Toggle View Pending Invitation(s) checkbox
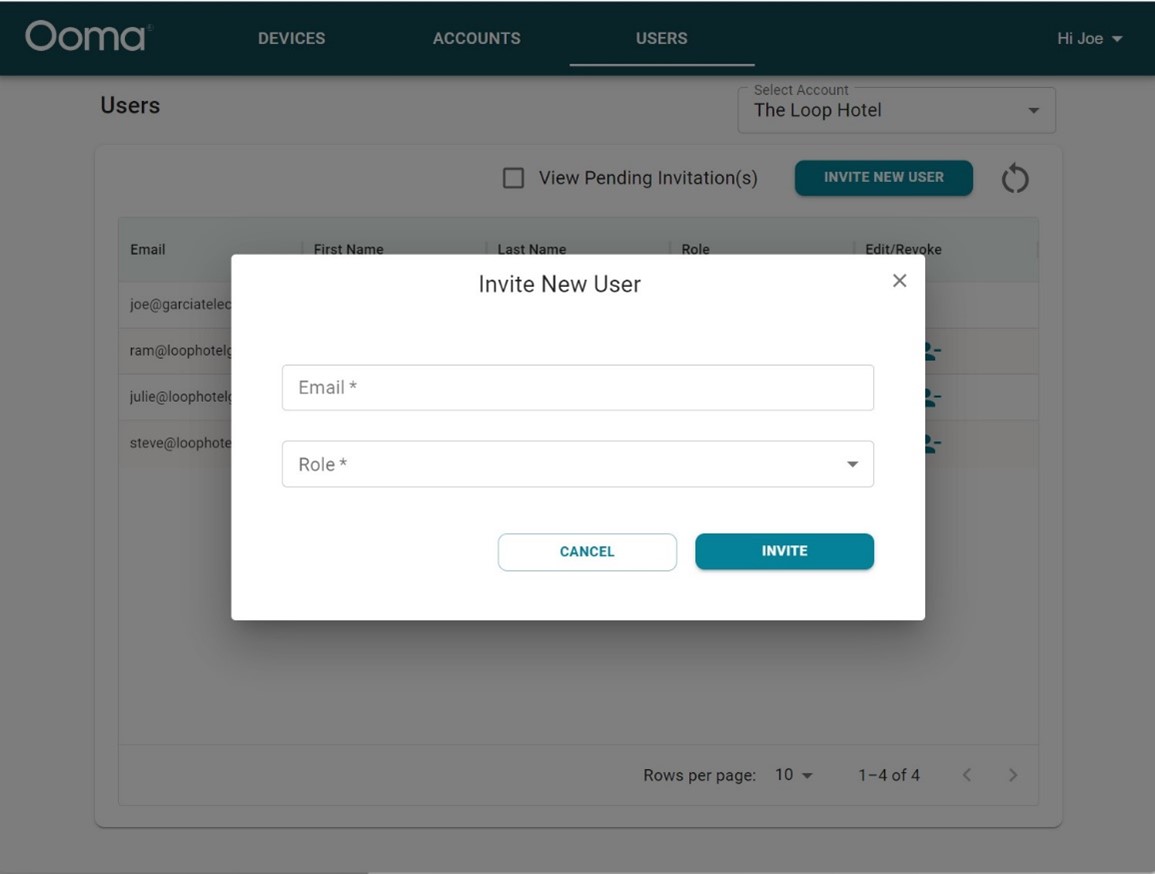This screenshot has width=1155, height=874. pos(513,178)
